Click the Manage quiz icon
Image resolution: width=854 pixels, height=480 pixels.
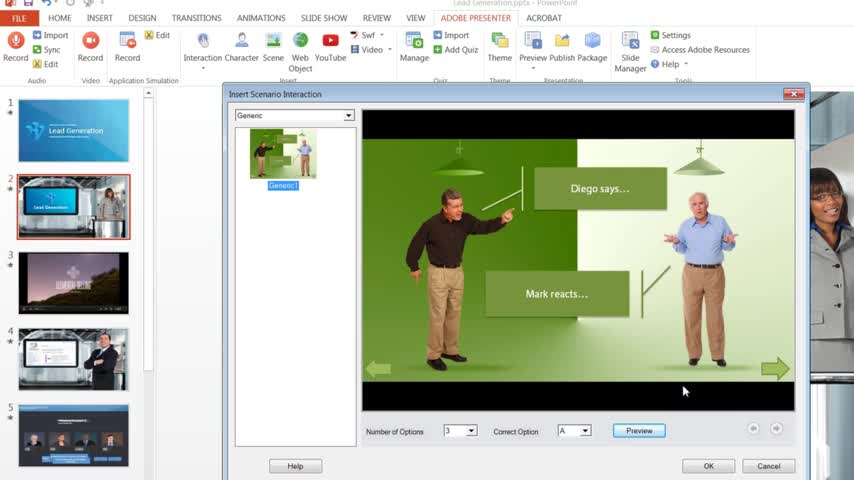pyautogui.click(x=414, y=41)
